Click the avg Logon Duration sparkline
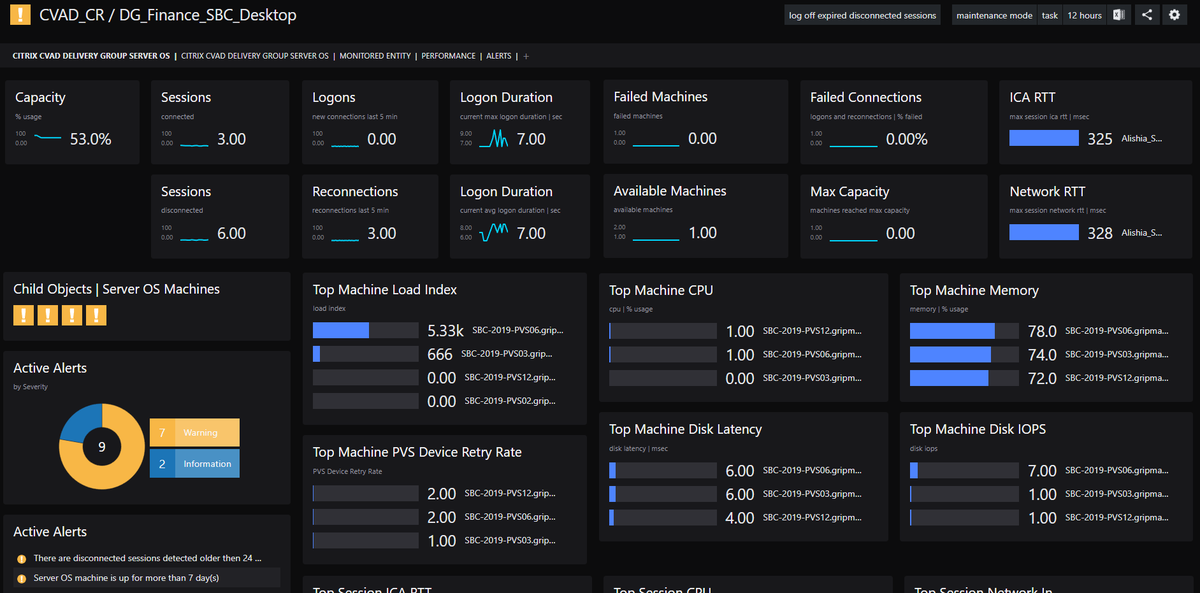This screenshot has height=593, width=1200. point(494,233)
